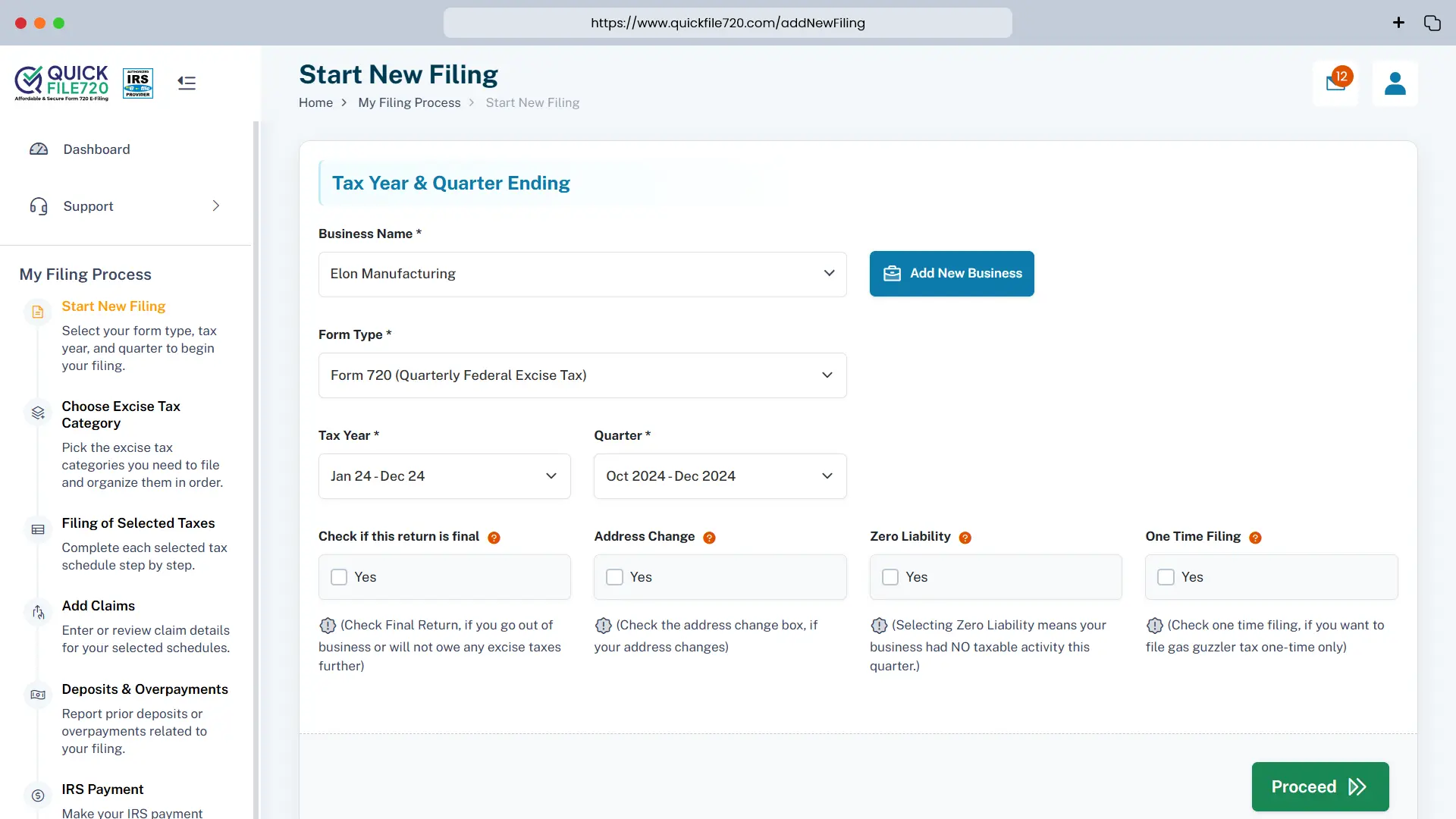Select Deposits & Overpayments in the sidebar
Viewport: 1456px width, 819px height.
pyautogui.click(x=144, y=689)
